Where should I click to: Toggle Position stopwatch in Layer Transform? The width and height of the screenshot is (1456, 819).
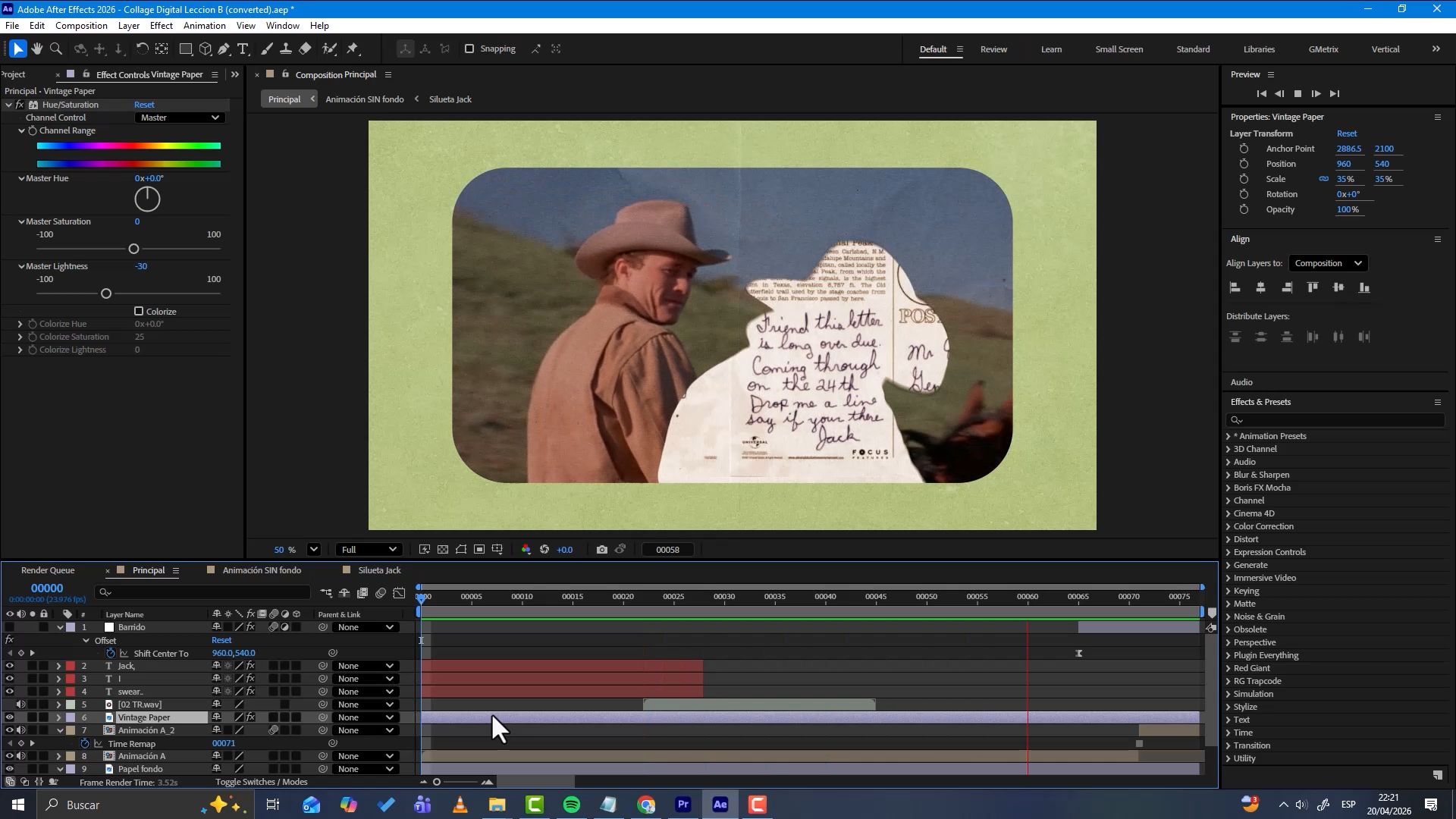click(x=1244, y=164)
